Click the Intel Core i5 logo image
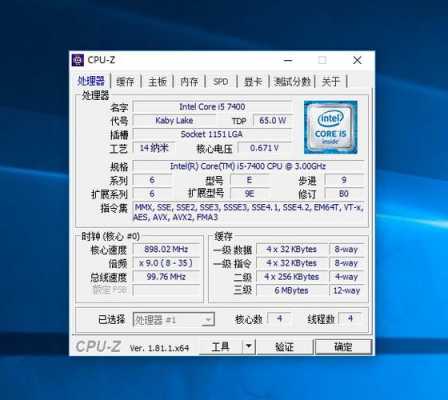The height and width of the screenshot is (400, 448). coord(331,127)
